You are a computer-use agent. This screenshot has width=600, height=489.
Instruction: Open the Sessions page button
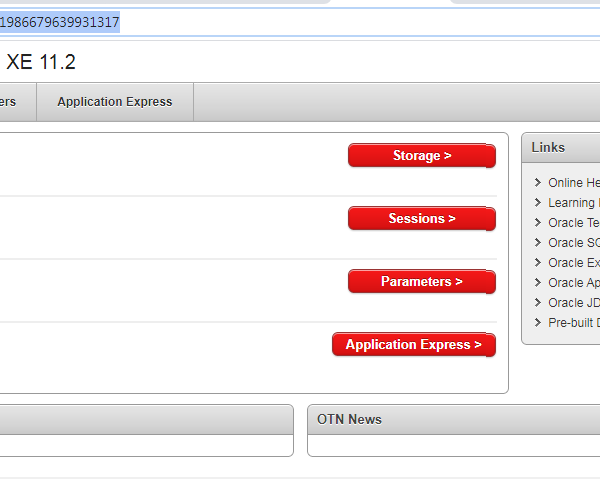click(422, 218)
